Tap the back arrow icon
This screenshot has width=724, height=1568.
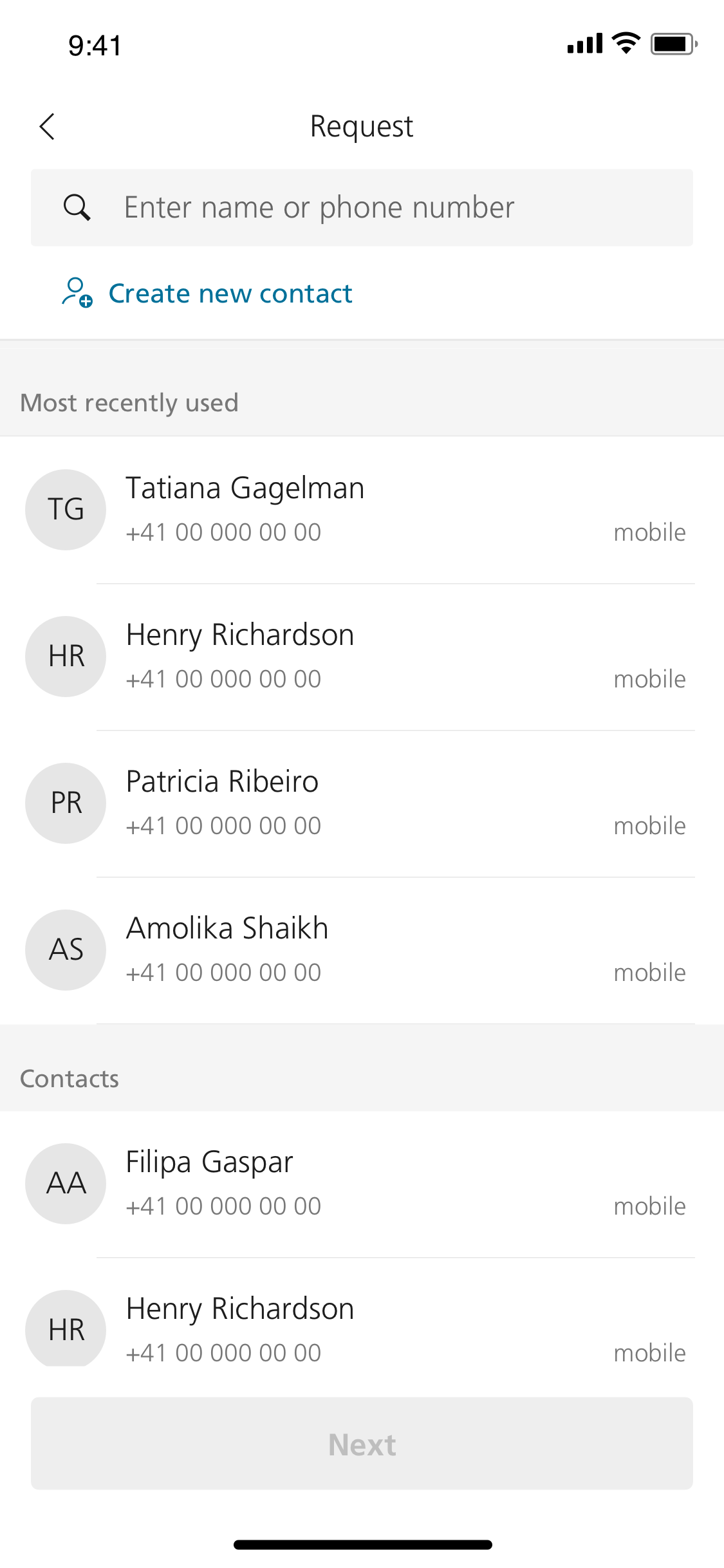(x=48, y=127)
